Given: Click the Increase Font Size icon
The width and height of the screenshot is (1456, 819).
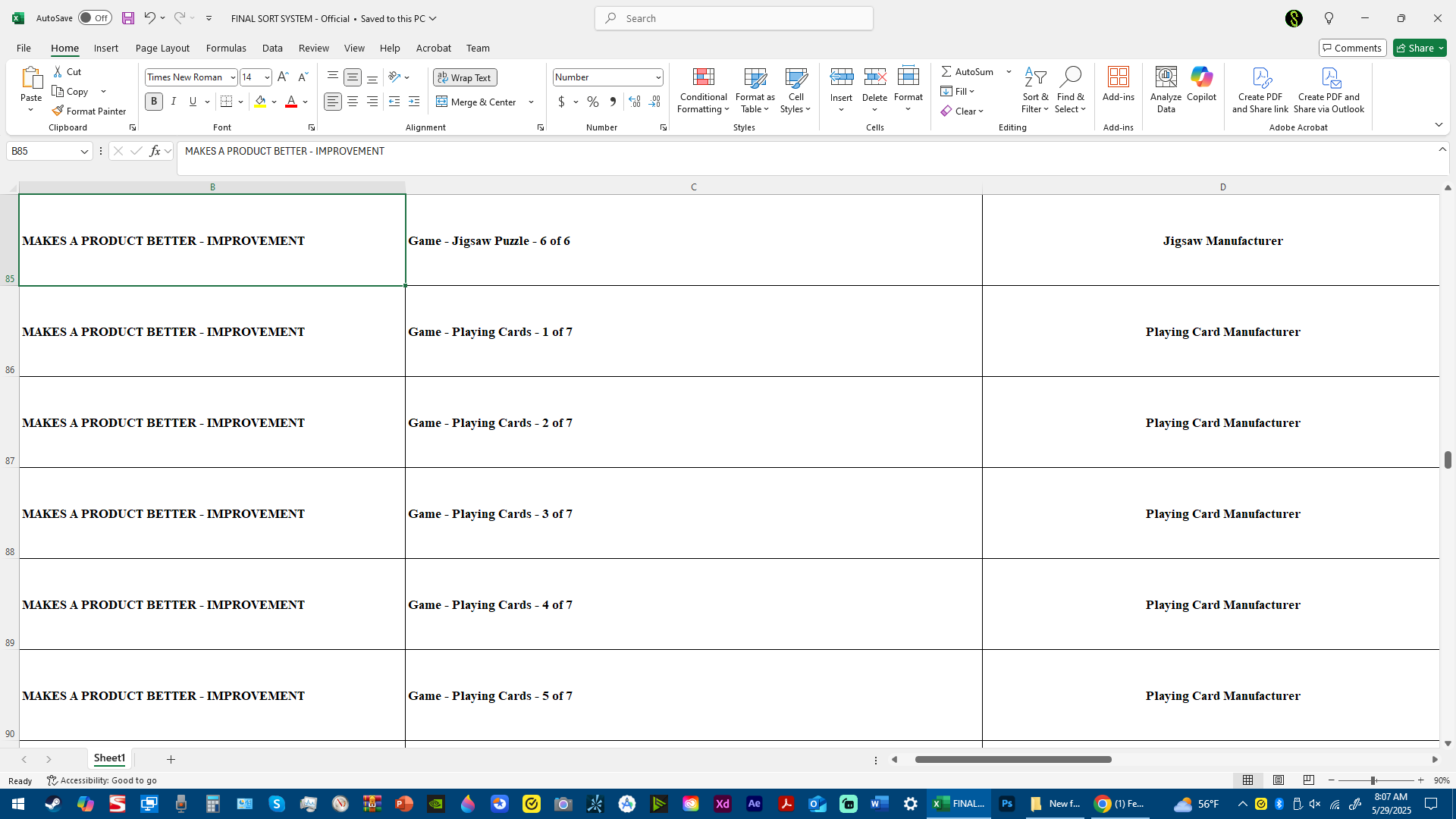Looking at the screenshot, I should click(283, 77).
